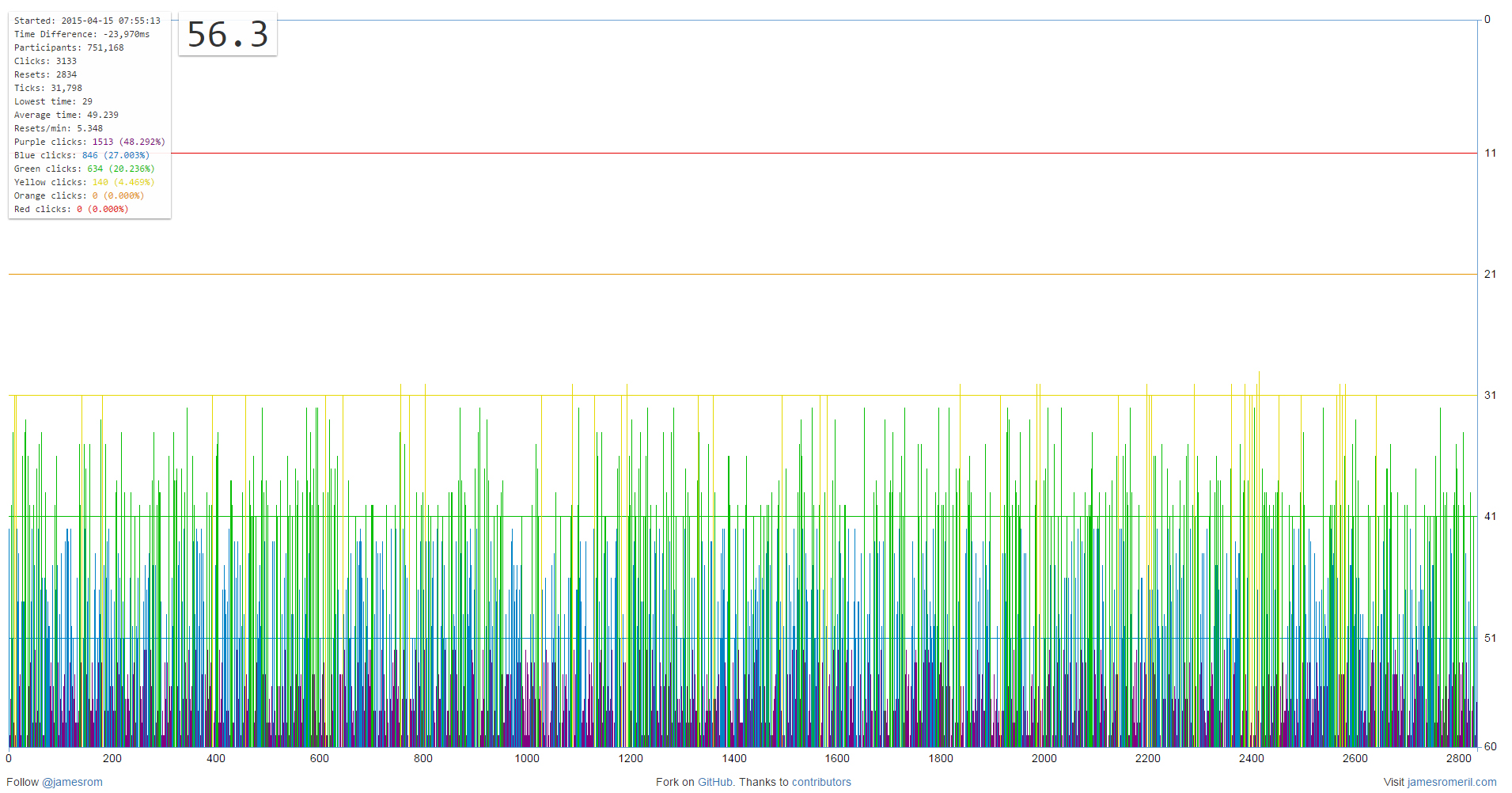Select the Green clicks statistic
Image resolution: width=1512 pixels, height=793 pixels.
click(x=84, y=169)
